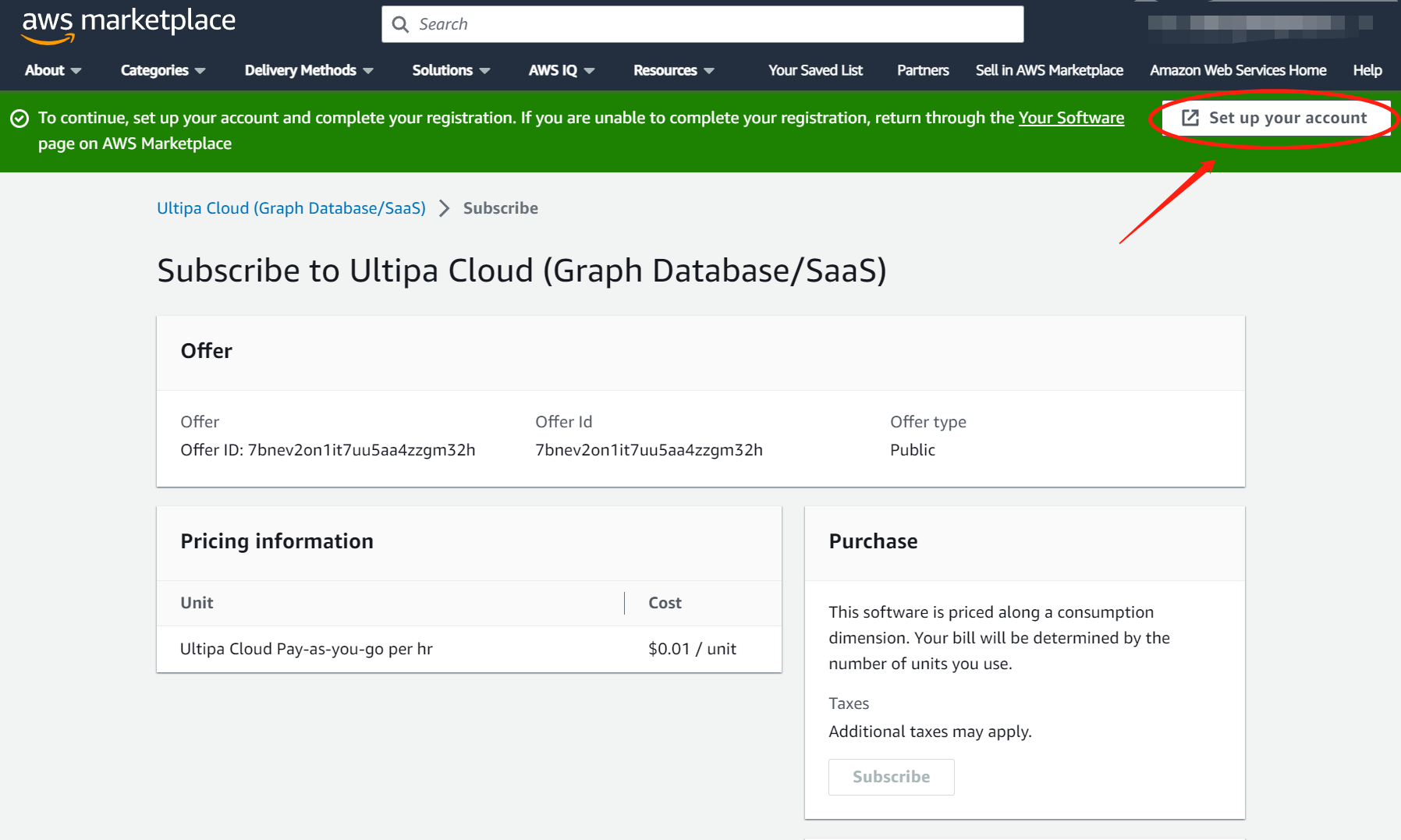Expand the AWS IQ dropdown
Image resolution: width=1401 pixels, height=840 pixels.
[x=562, y=70]
